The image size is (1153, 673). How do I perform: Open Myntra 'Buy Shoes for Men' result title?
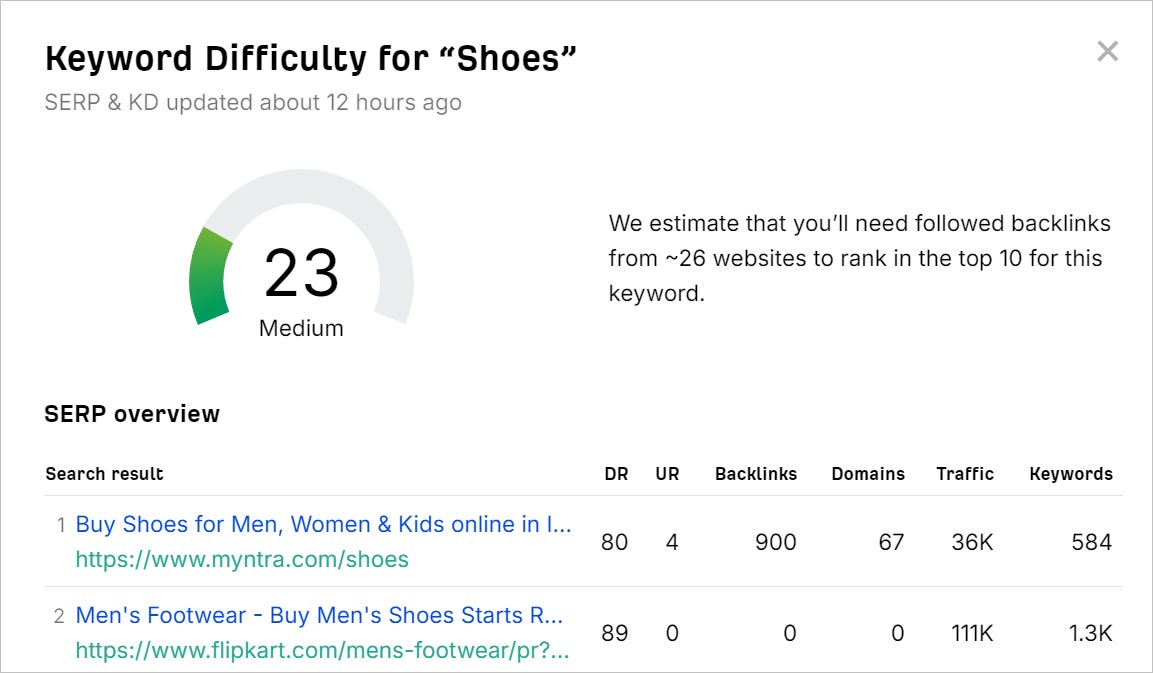[323, 524]
